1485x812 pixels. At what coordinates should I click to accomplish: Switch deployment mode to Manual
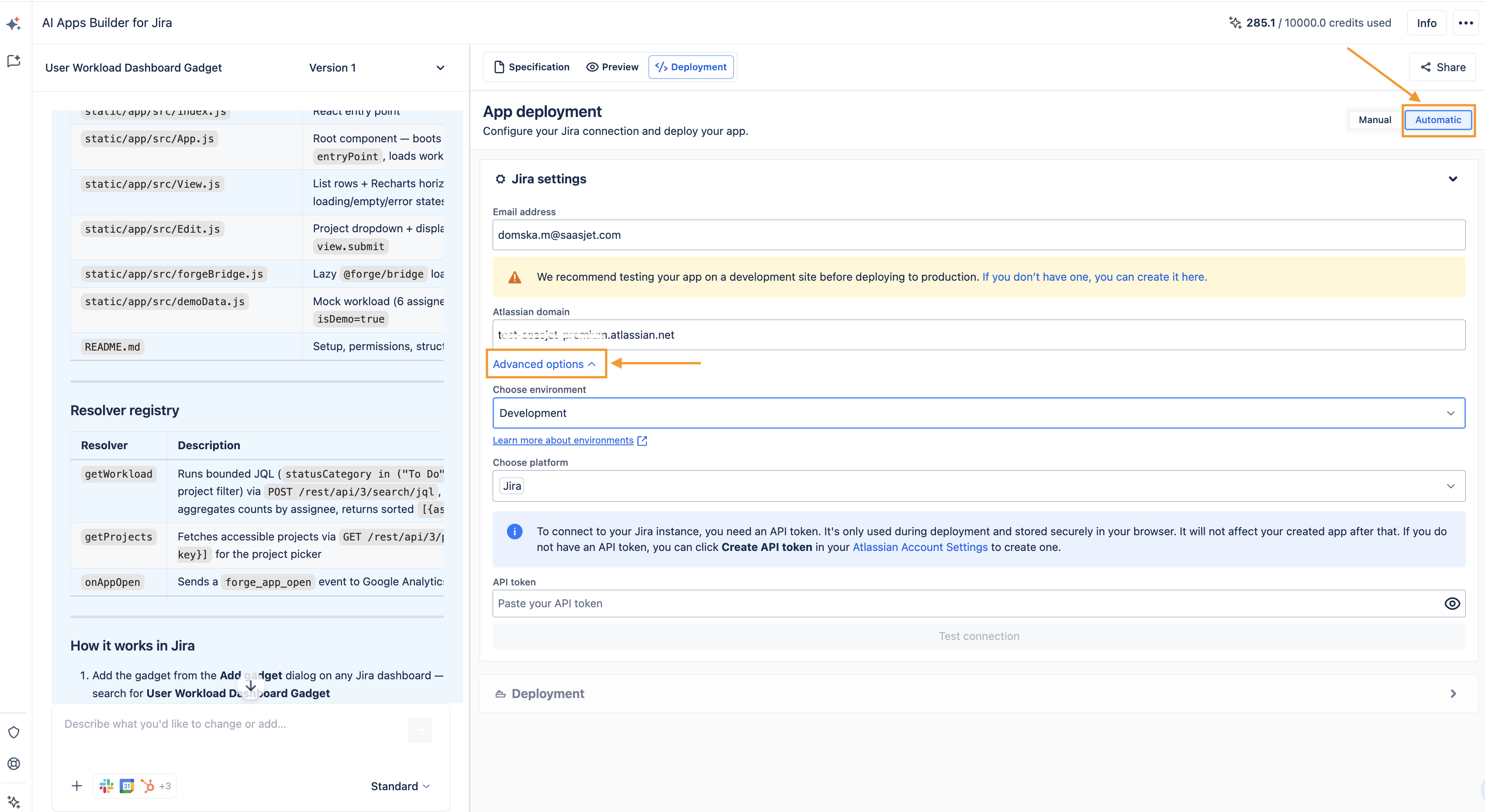point(1374,120)
